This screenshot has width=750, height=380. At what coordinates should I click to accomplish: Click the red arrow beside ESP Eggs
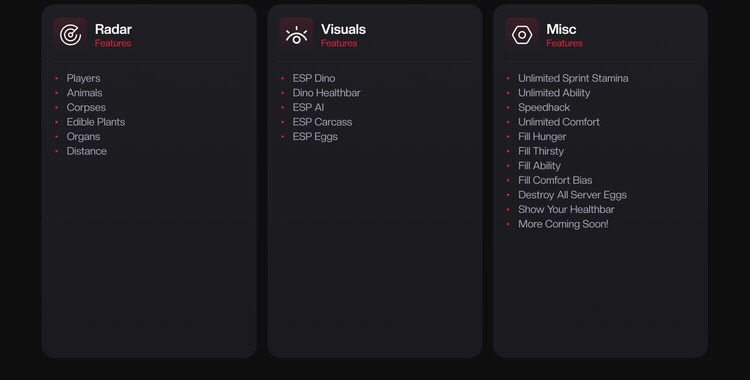click(283, 136)
